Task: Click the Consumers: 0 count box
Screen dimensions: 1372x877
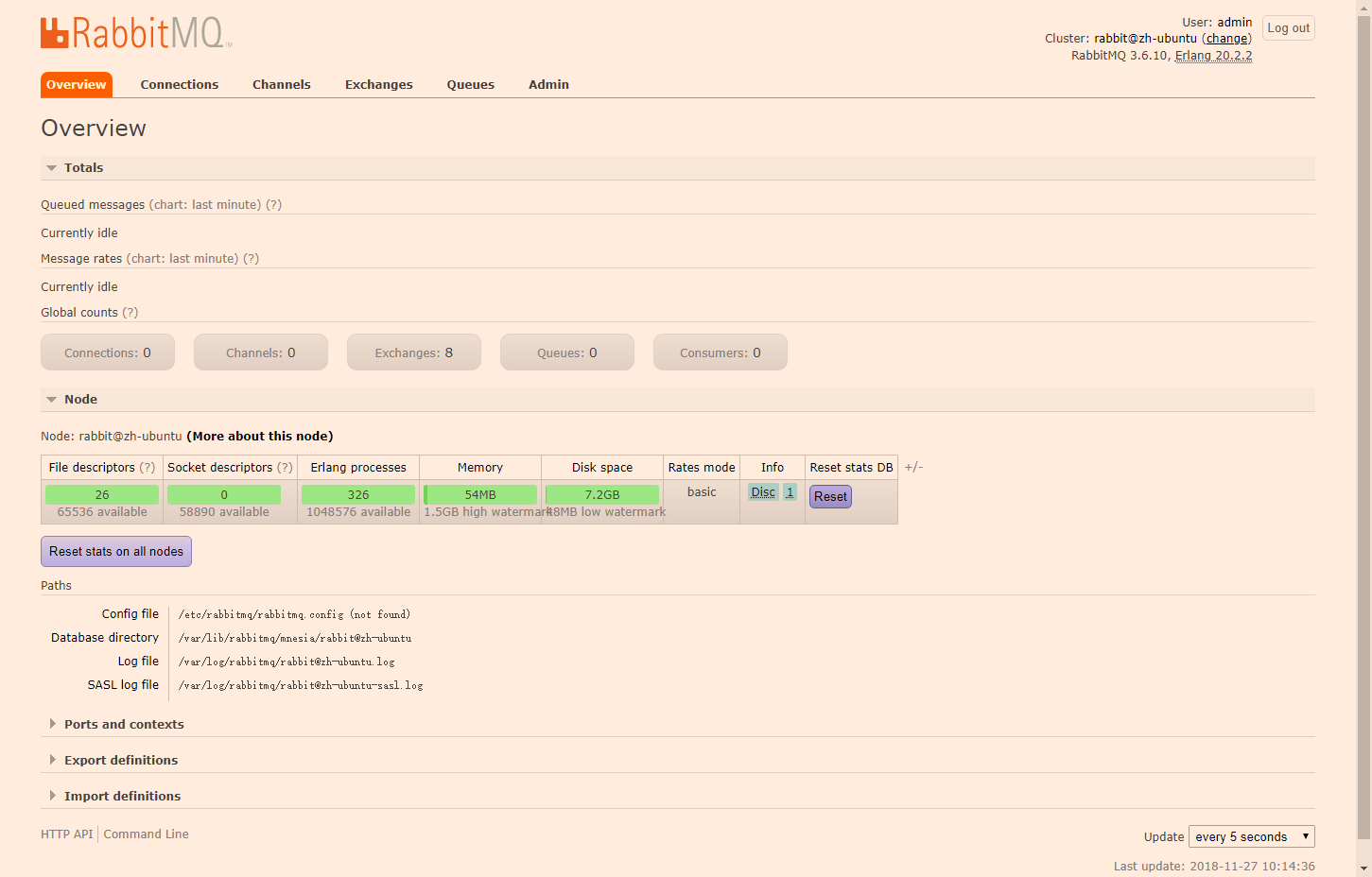Action: coord(721,353)
